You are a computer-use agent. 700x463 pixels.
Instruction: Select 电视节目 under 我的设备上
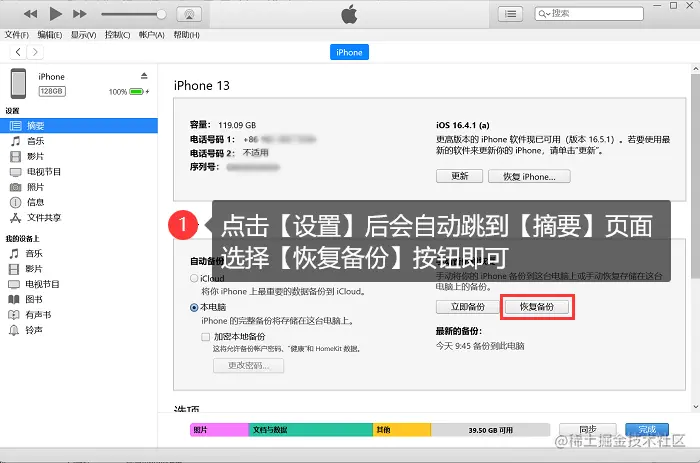[x=79, y=284]
